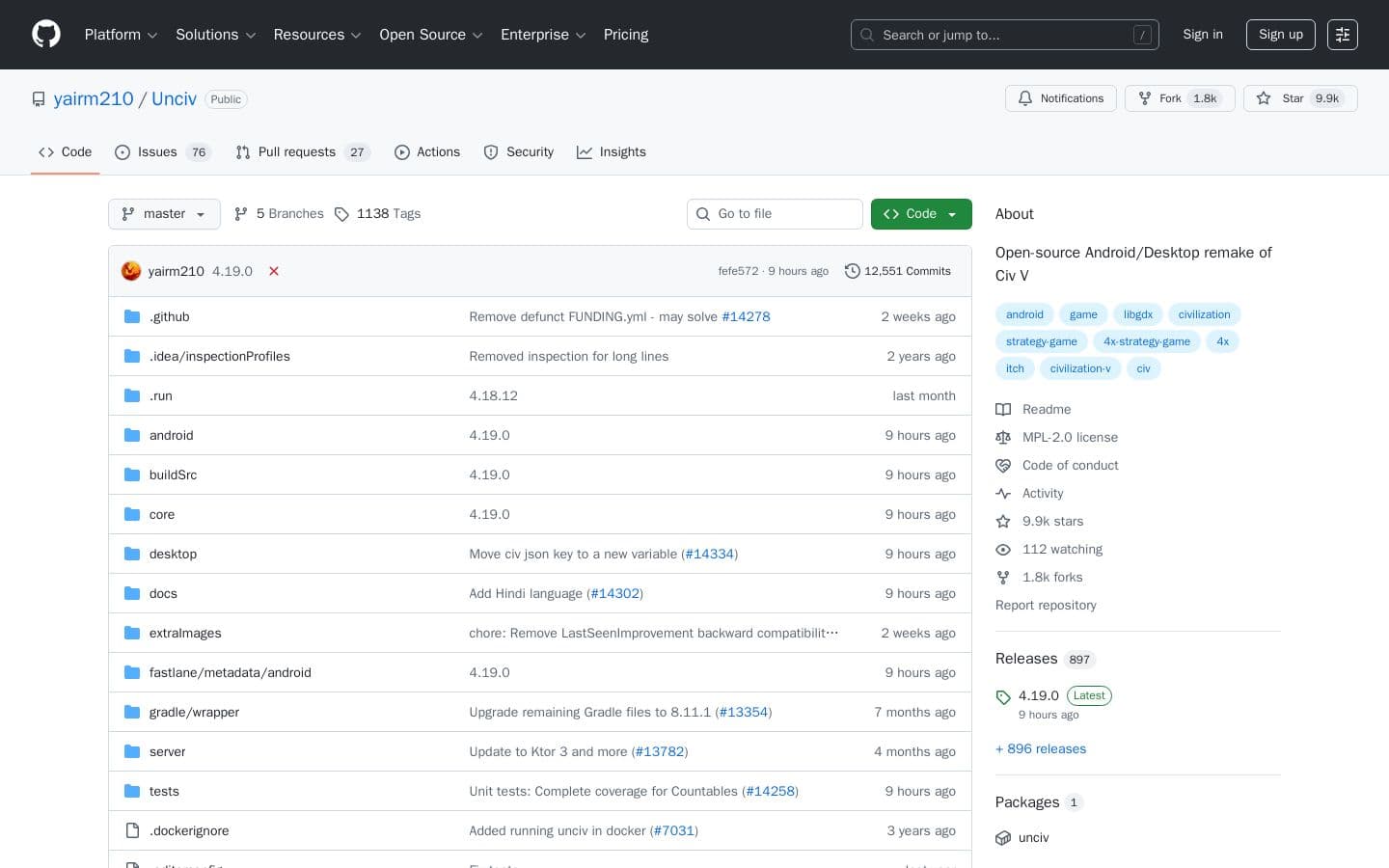Click the failed status X icon
This screenshot has height=868, width=1389.
274,271
